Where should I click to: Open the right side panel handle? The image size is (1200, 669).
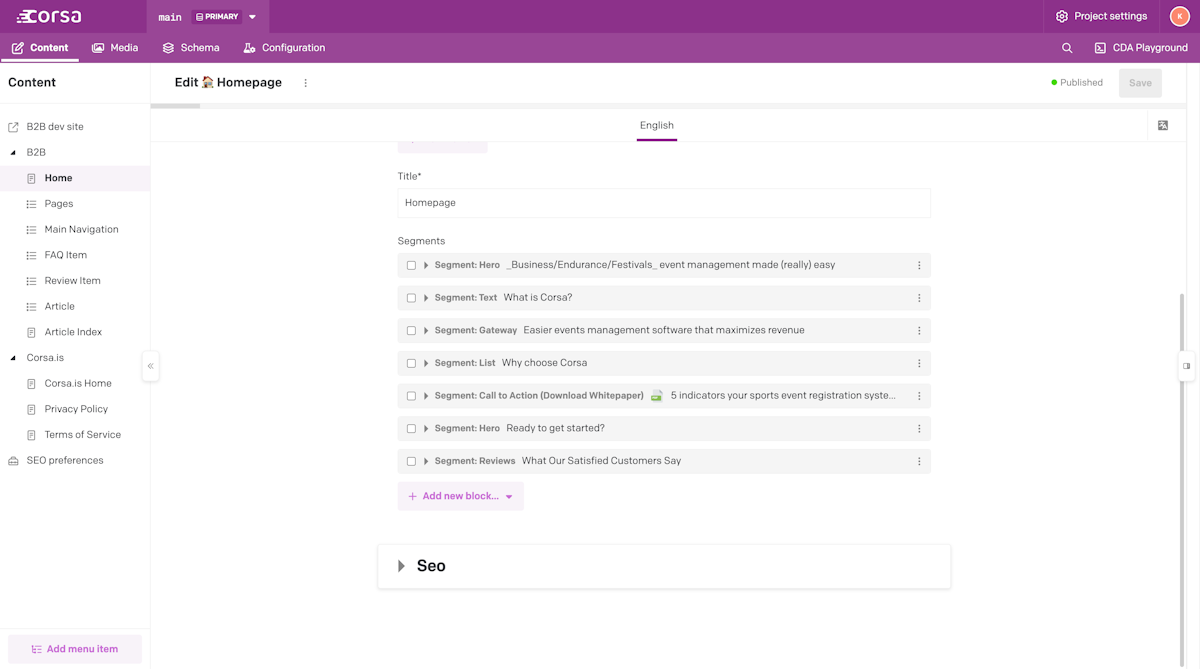pos(1187,366)
